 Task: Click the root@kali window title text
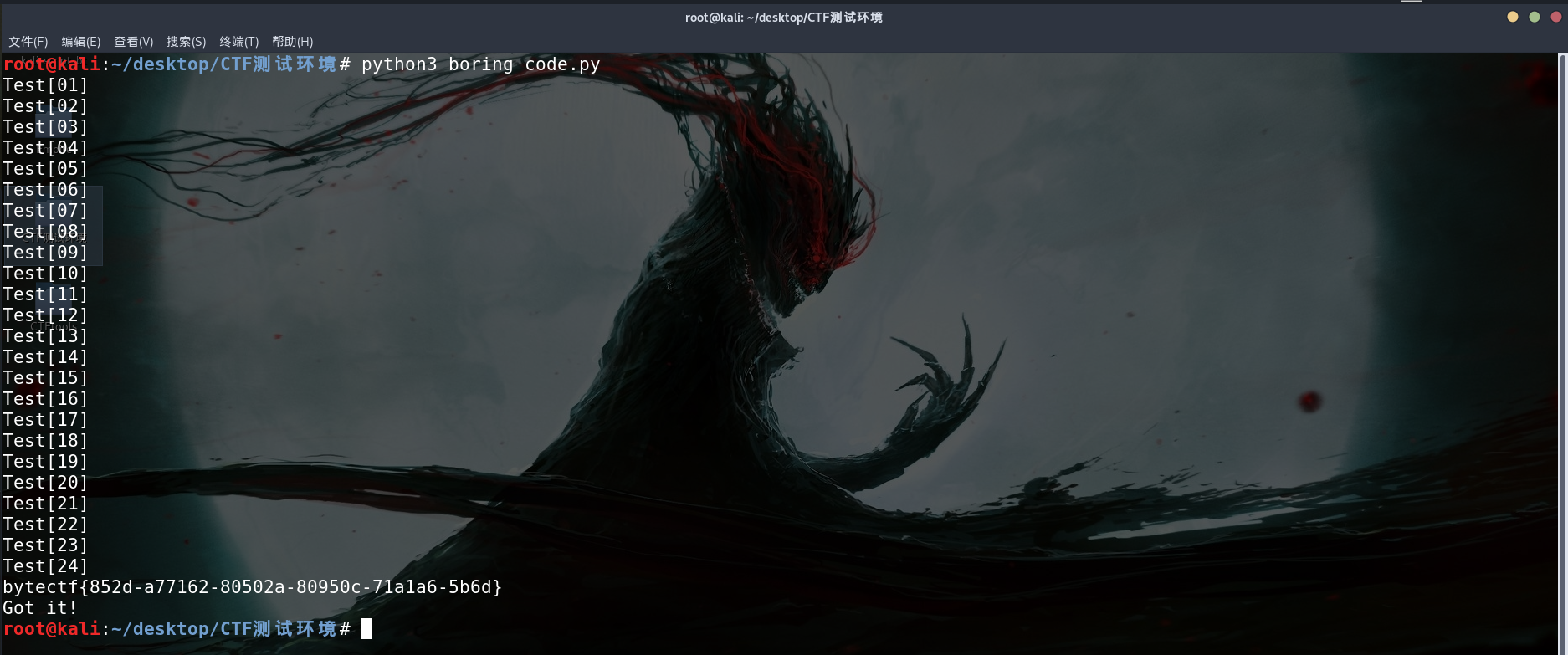click(x=783, y=18)
